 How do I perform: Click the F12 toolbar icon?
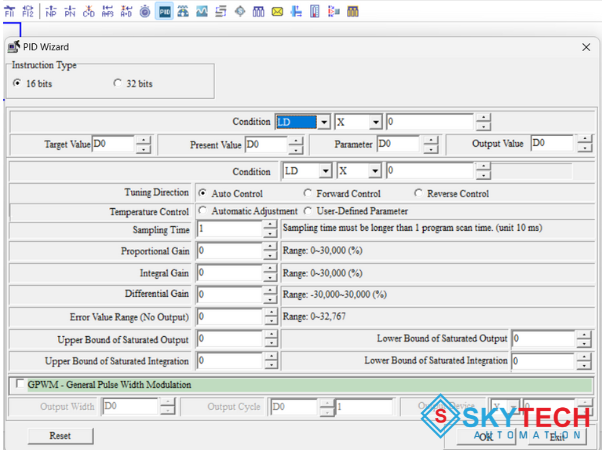coord(28,12)
